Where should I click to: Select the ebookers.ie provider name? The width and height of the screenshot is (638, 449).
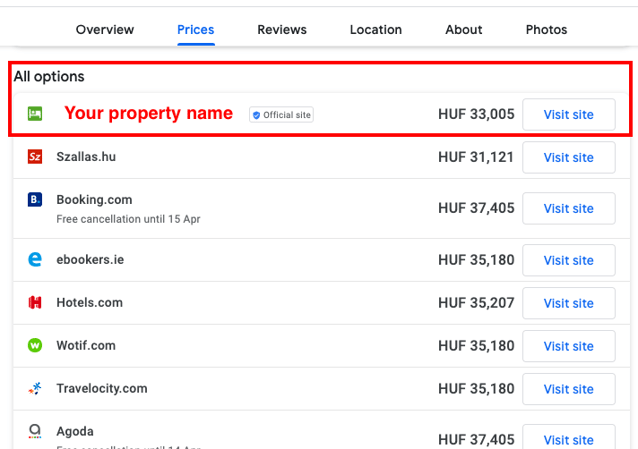[90, 260]
